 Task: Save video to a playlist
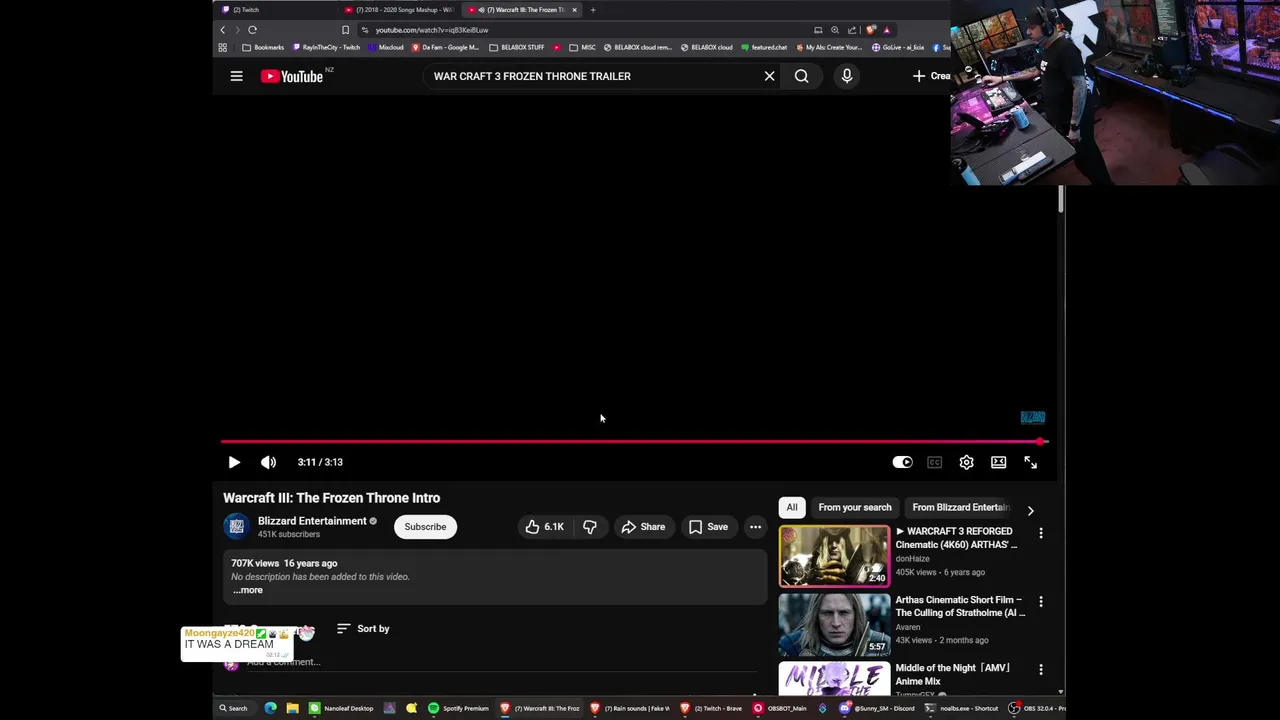[x=708, y=527]
